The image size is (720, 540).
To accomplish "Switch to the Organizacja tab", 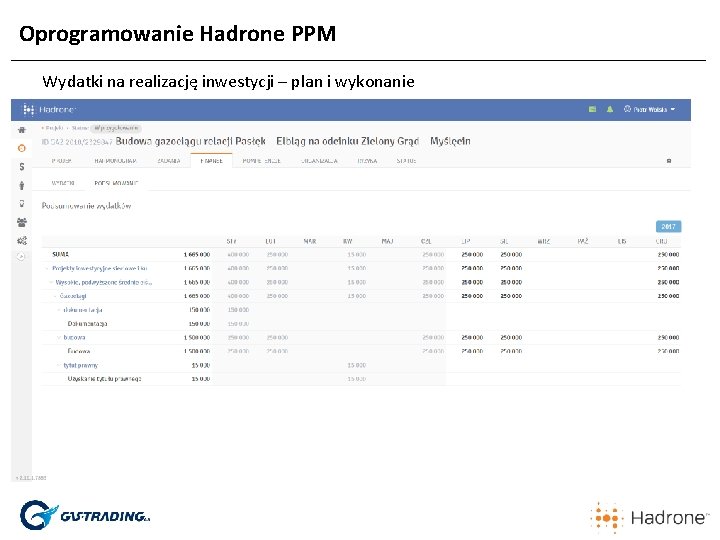I will (319, 161).
